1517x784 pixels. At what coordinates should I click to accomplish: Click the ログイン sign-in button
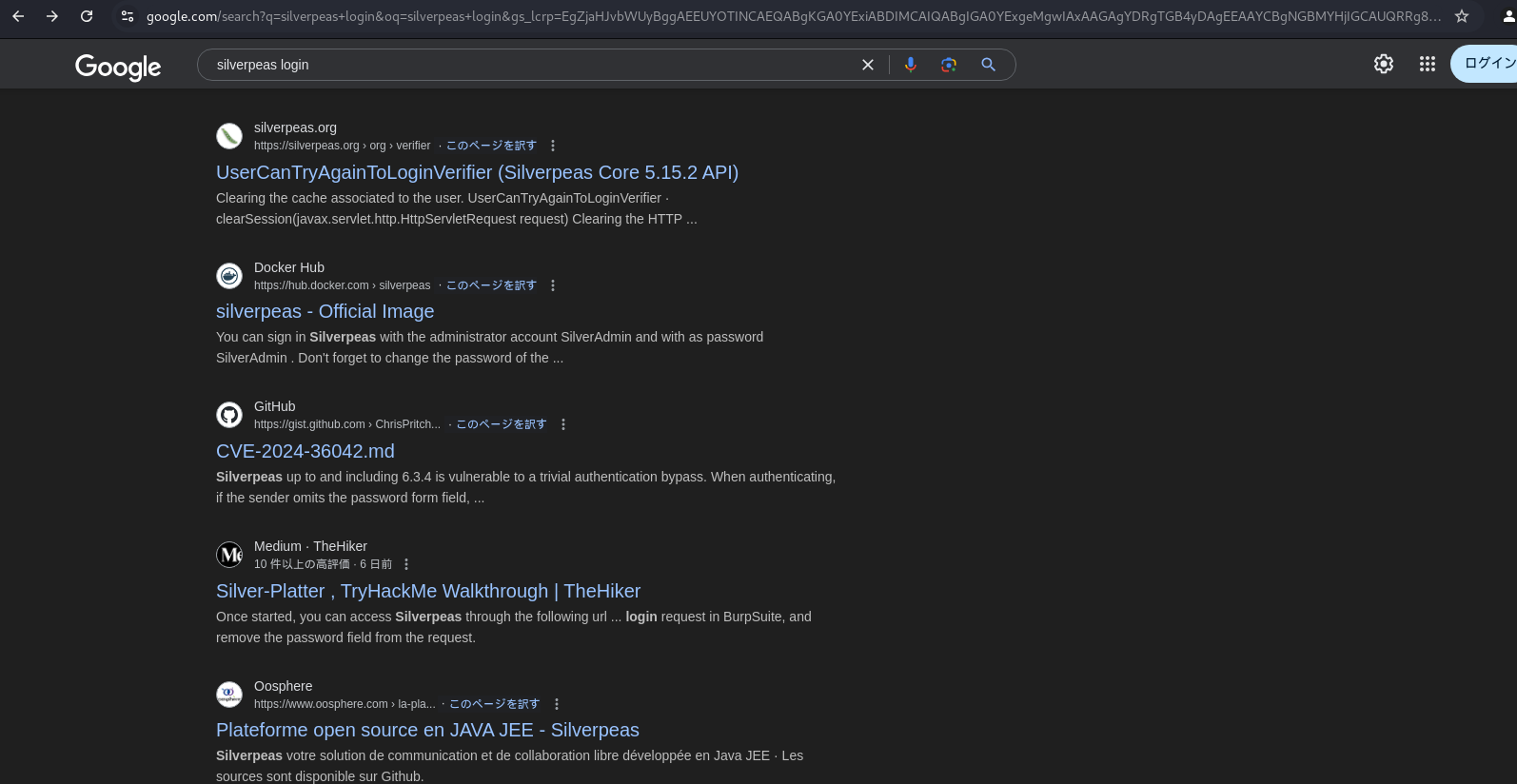click(x=1485, y=64)
